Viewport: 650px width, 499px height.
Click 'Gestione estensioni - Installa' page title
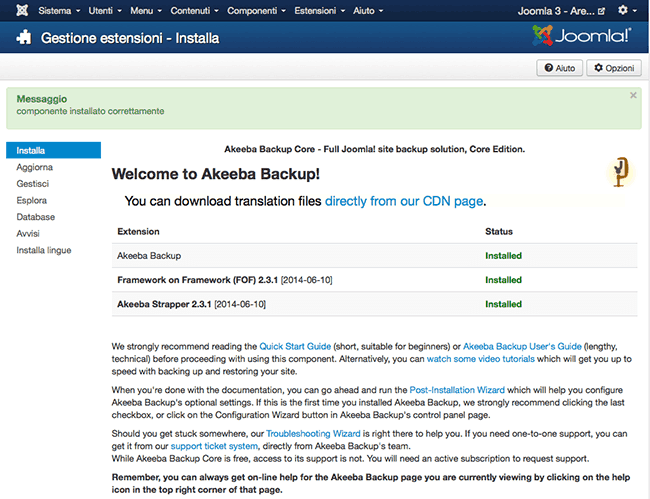(130, 38)
